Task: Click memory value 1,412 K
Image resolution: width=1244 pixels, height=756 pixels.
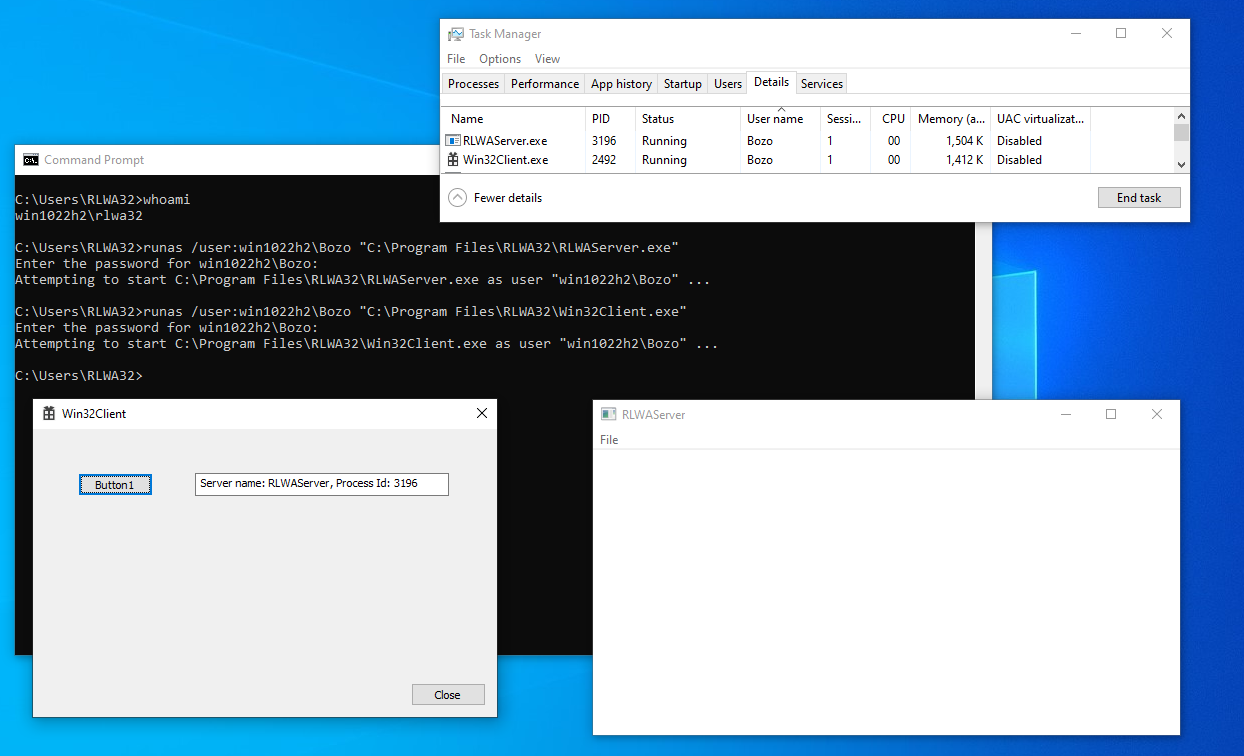Action: pos(964,160)
